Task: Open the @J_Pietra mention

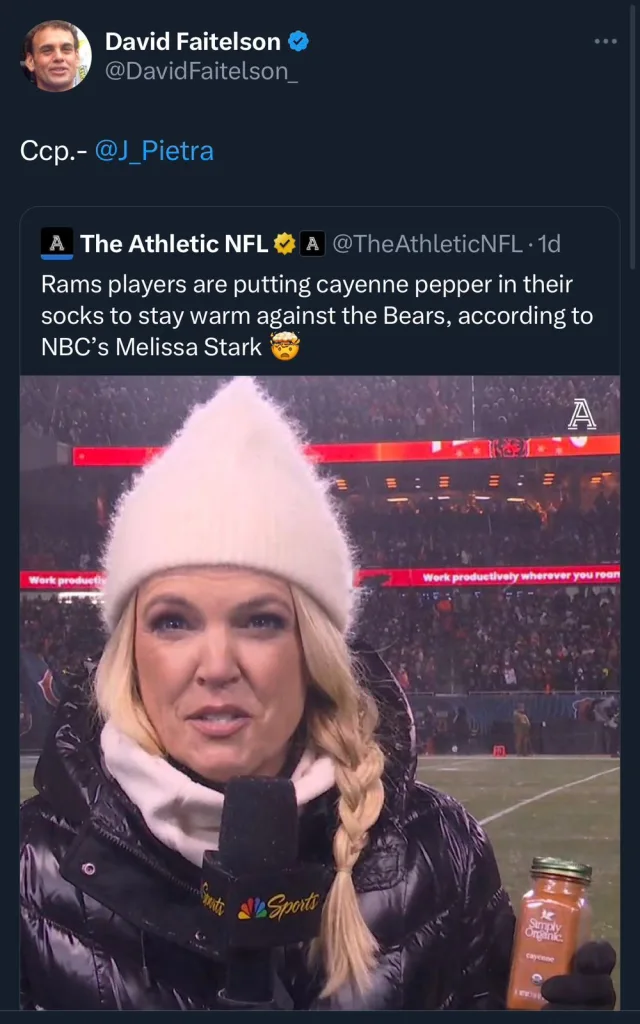Action: 154,151
